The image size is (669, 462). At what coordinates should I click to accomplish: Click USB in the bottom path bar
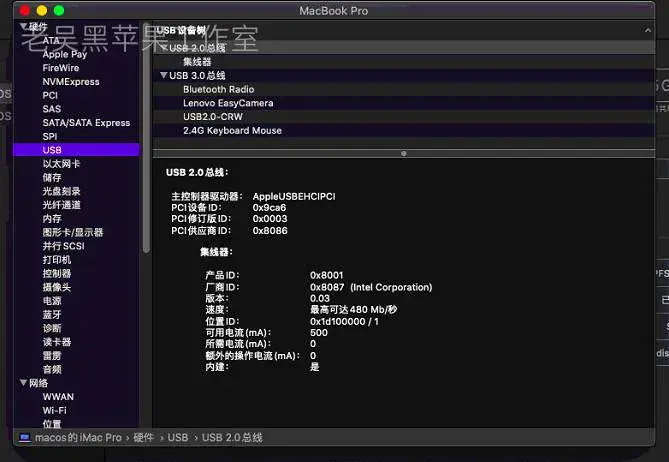[x=177, y=437]
